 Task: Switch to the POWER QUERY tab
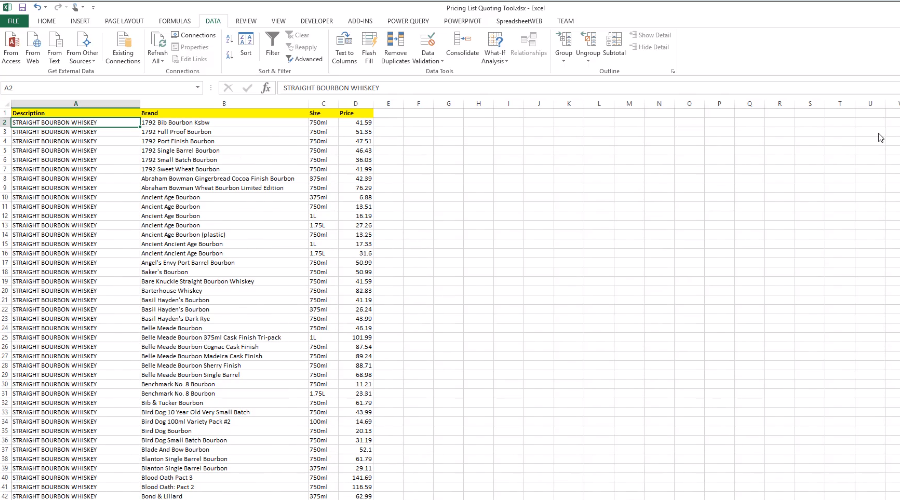(408, 21)
